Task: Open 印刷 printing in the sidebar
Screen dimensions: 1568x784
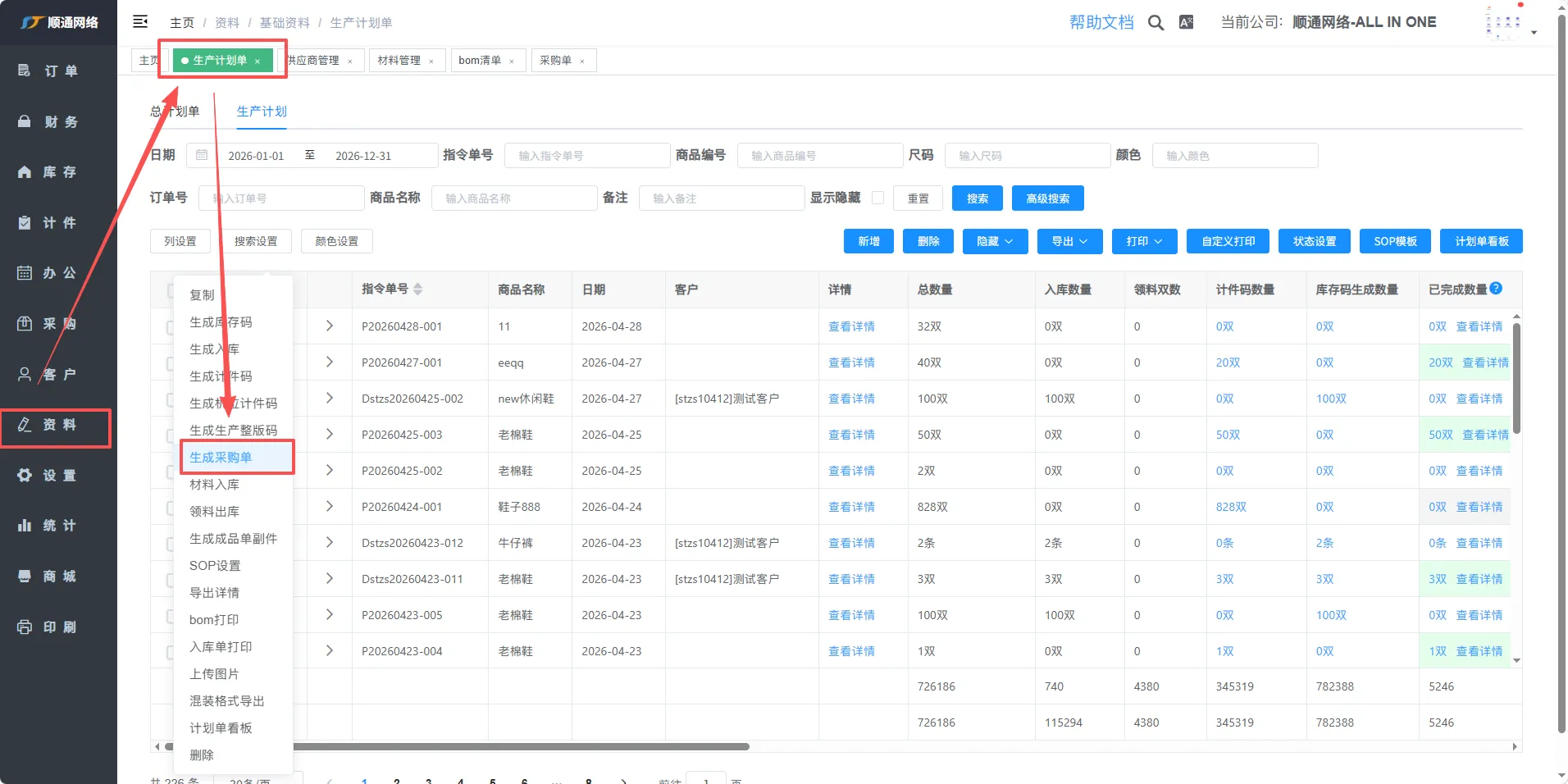Action: coord(58,627)
